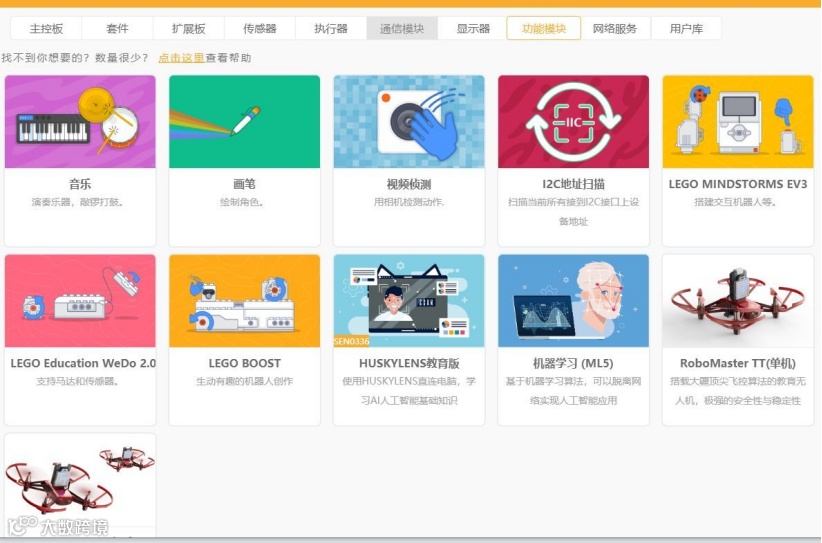Screen dimensions: 822x543
Task: Select the 音乐 keyboard and drum image
Action: (80, 122)
